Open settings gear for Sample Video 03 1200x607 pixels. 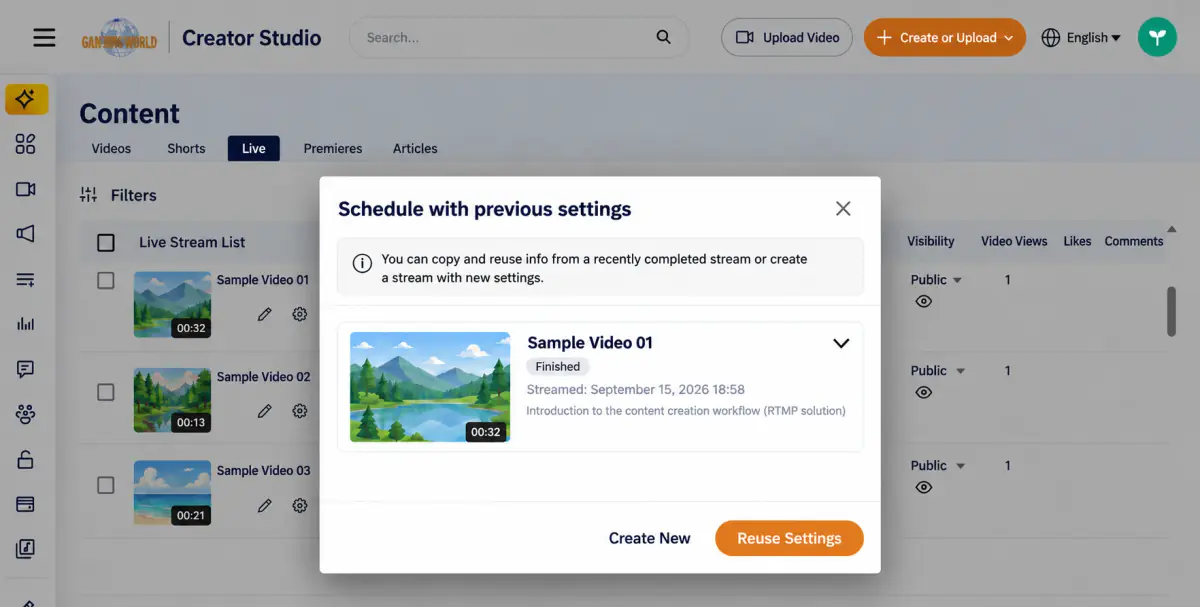[299, 505]
